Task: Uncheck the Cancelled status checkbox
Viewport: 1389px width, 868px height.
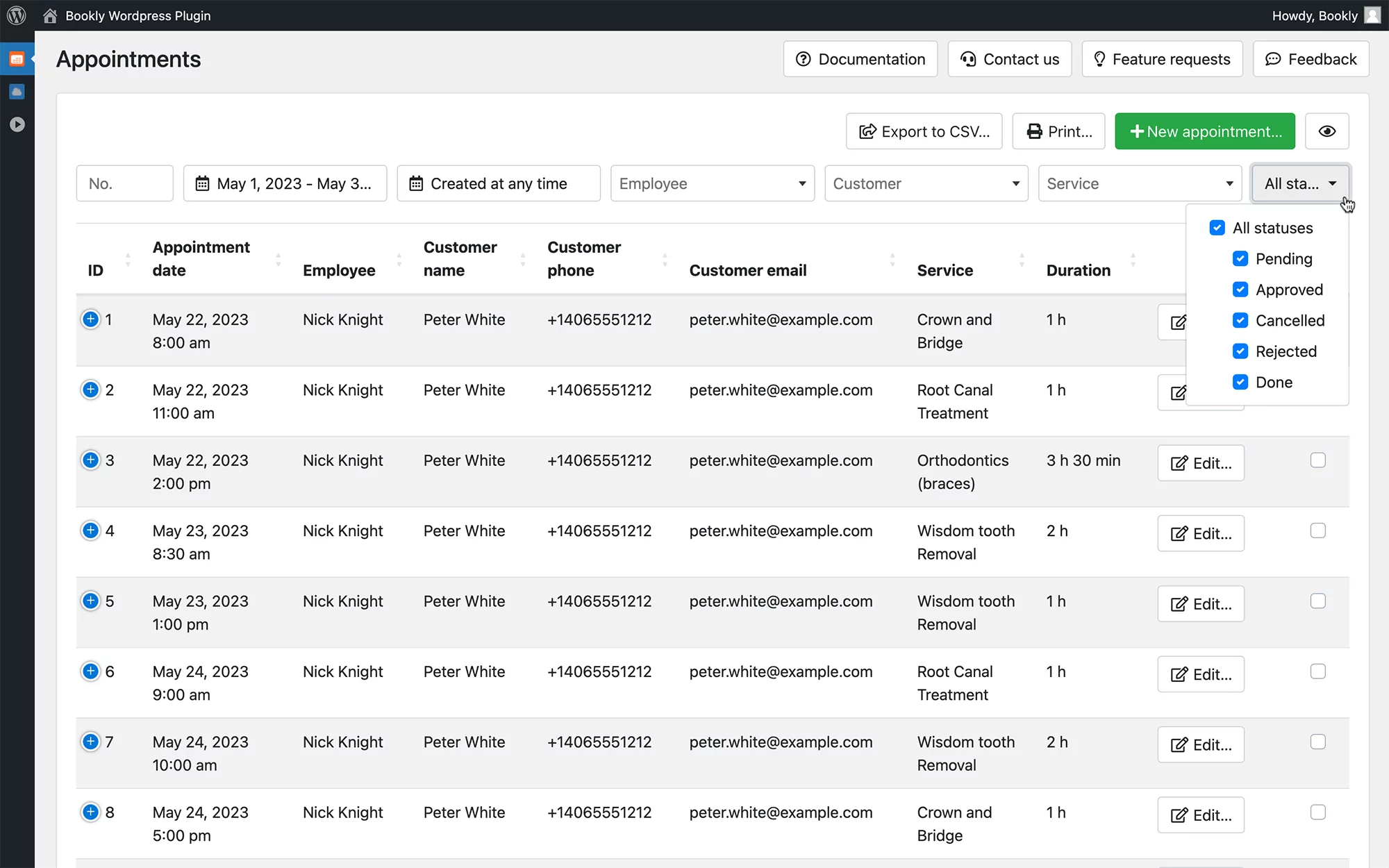Action: click(x=1240, y=320)
